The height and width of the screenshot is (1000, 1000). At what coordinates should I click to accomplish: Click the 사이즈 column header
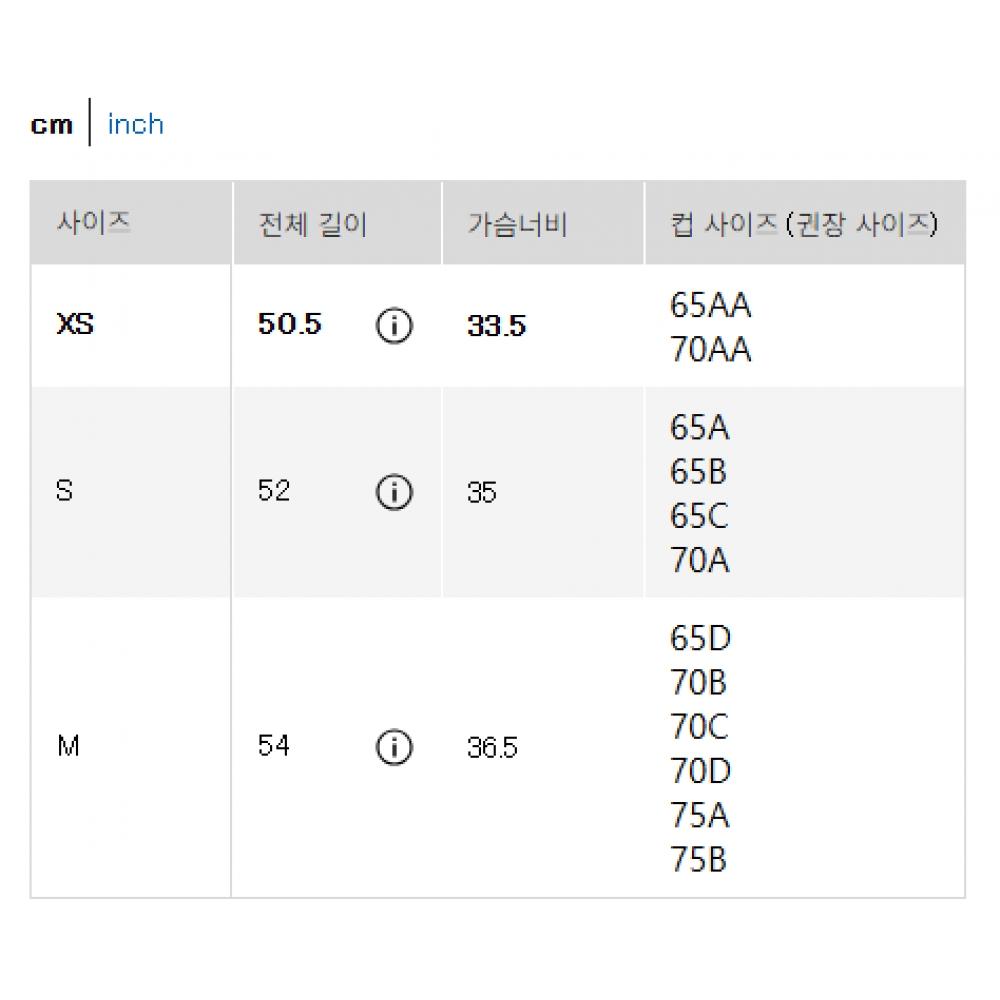point(94,223)
